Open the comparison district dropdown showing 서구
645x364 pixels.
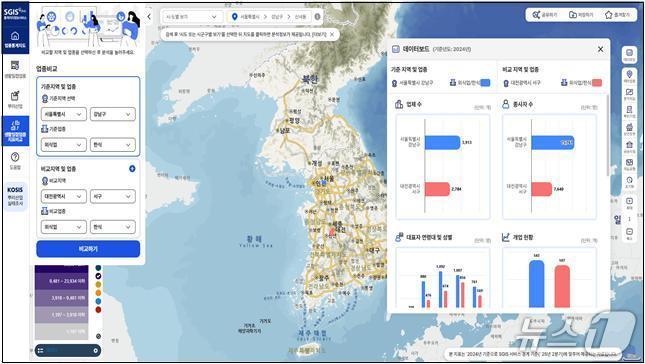click(112, 196)
